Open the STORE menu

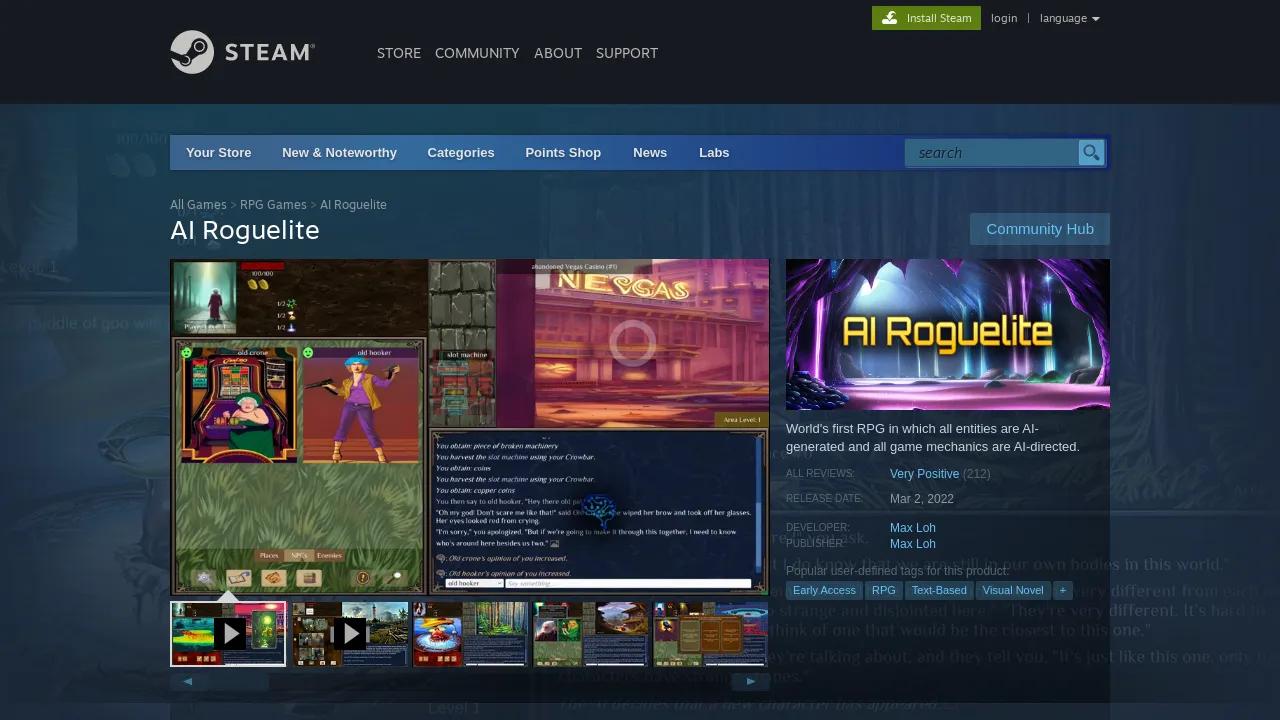399,53
